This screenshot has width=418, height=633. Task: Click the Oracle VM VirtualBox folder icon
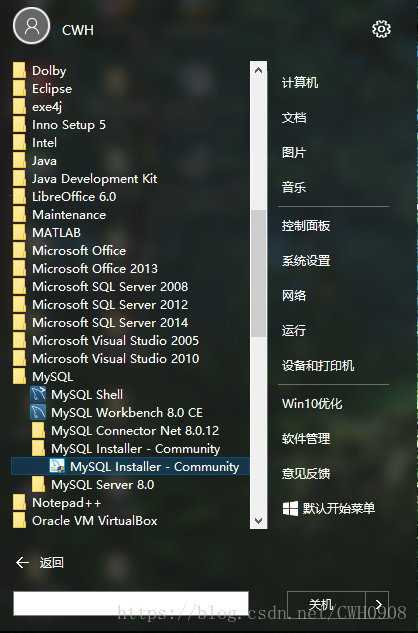point(19,520)
